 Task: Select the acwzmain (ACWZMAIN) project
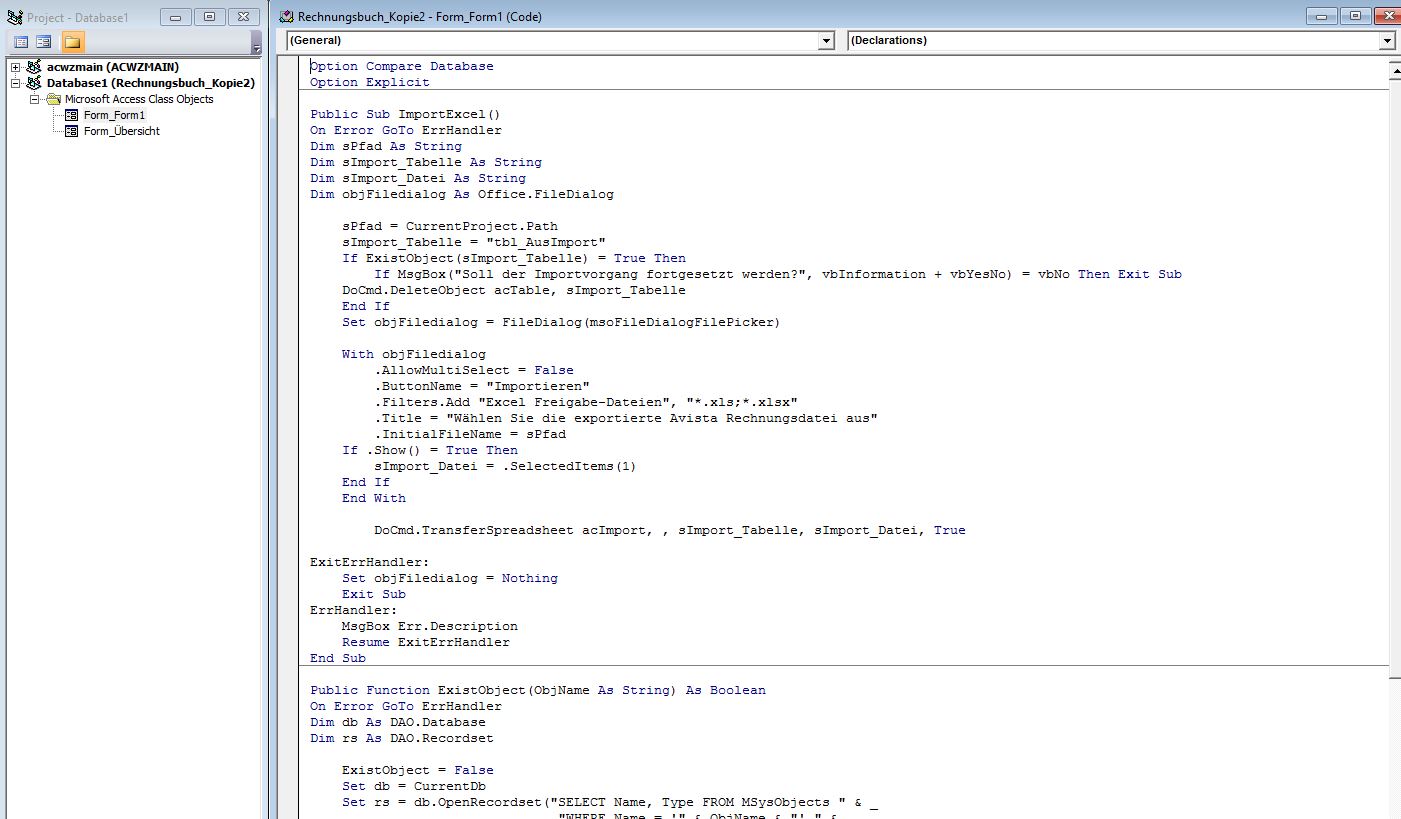[113, 67]
